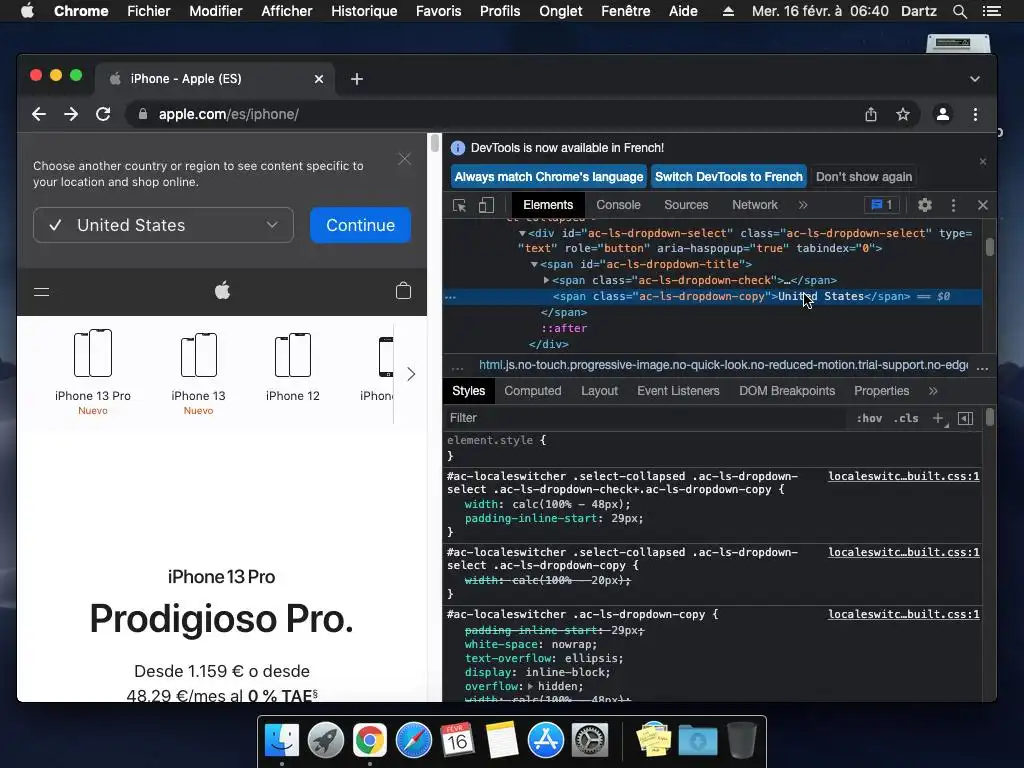Switch to the Sources tab
This screenshot has height=768, width=1024.
coord(686,205)
